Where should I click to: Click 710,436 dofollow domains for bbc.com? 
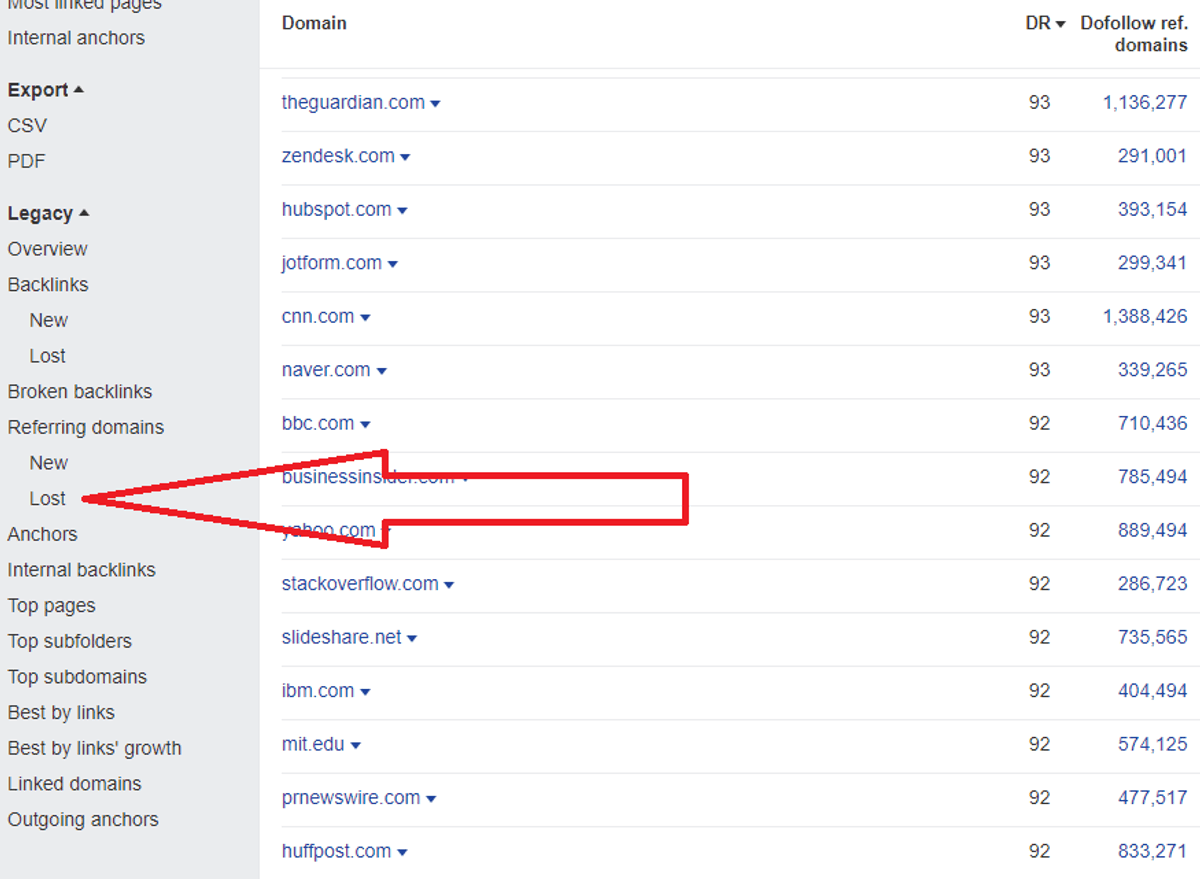(1153, 424)
